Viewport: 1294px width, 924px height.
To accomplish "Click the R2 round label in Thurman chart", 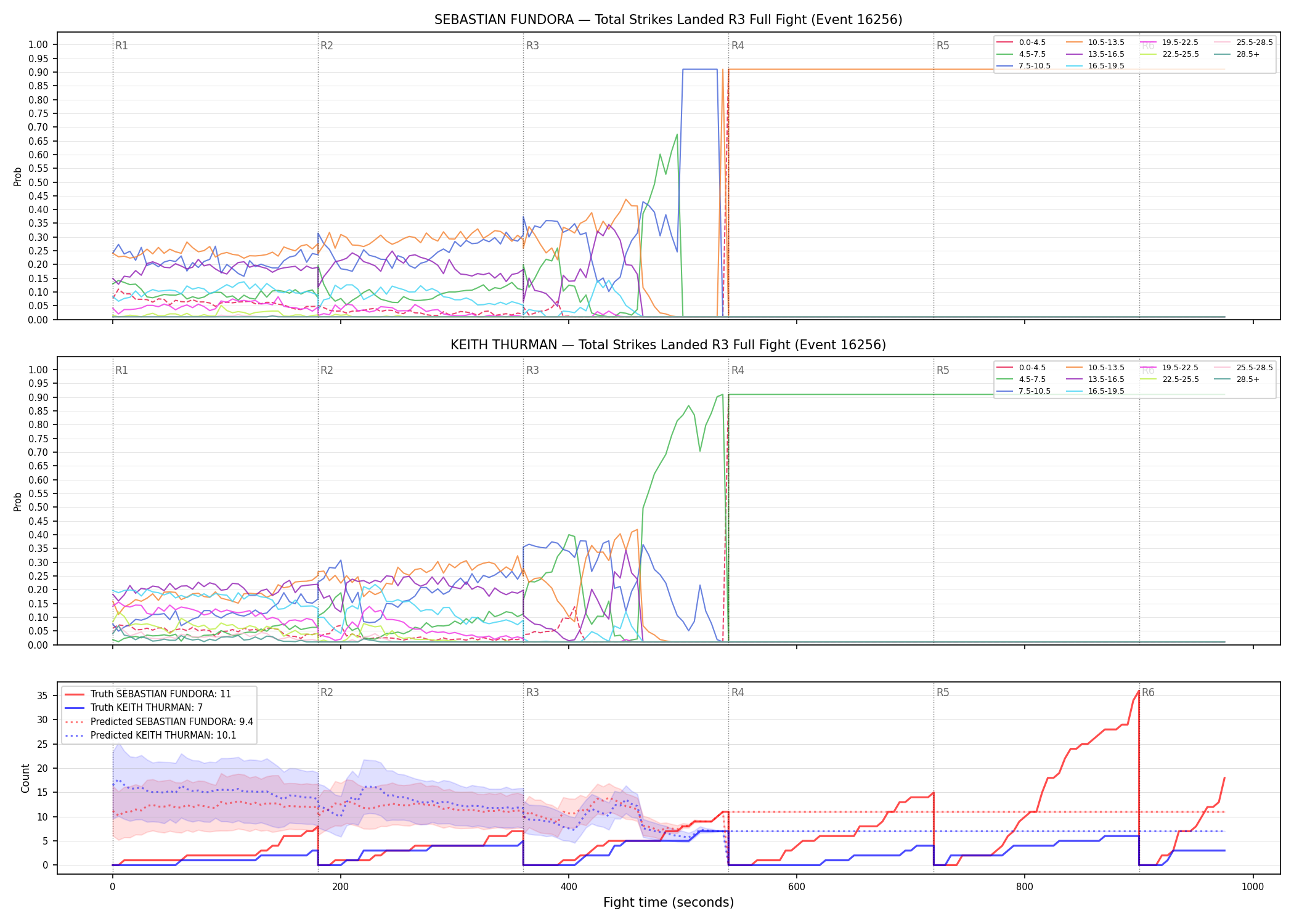I will click(x=327, y=370).
